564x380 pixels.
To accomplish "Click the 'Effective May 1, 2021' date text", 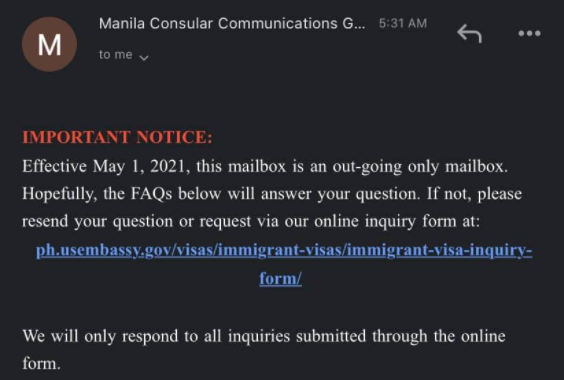I will click(106, 166).
